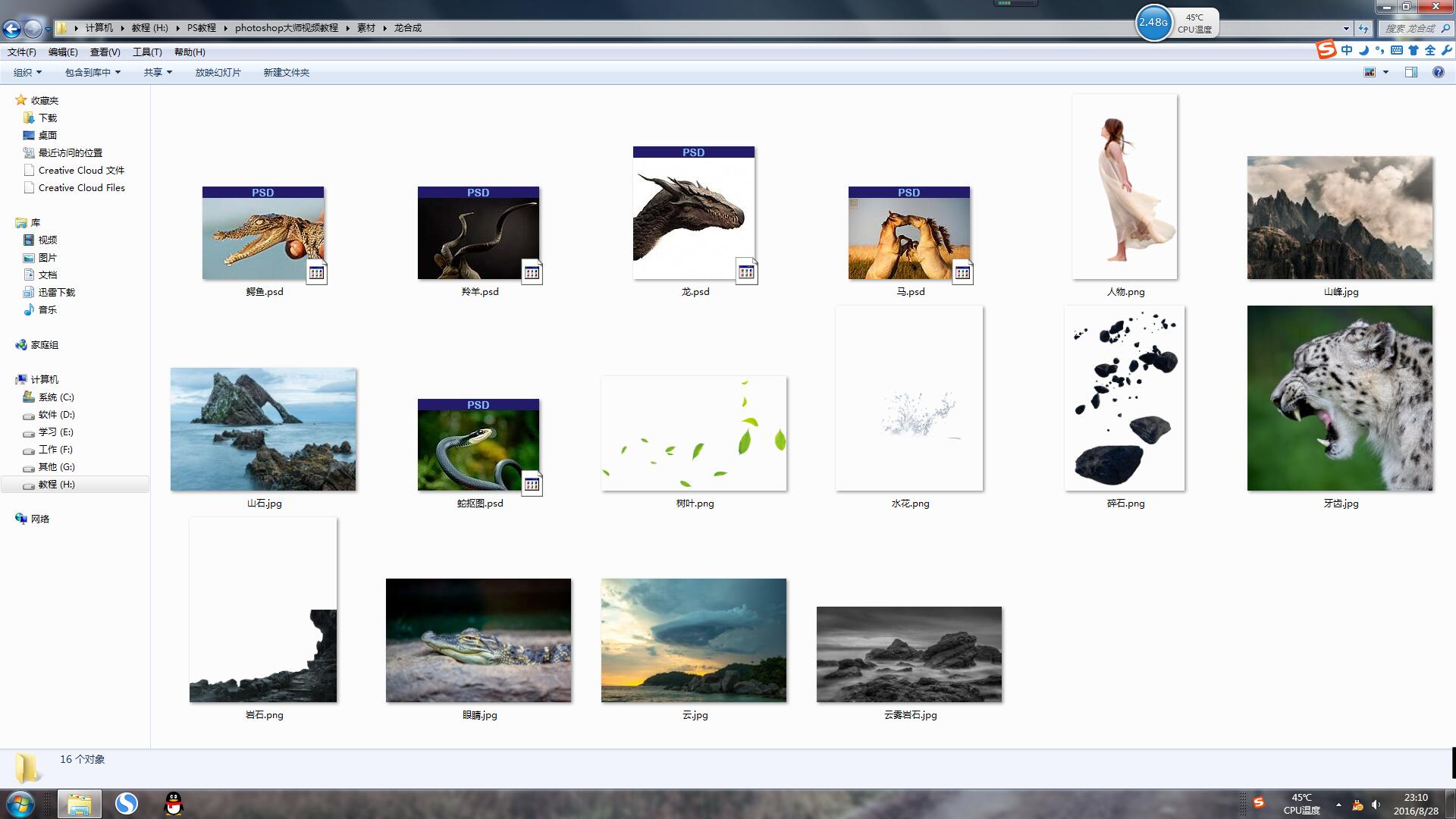The image size is (1456, 819).
Task: Select 软件 (D:) drive in sidebar
Action: [56, 415]
